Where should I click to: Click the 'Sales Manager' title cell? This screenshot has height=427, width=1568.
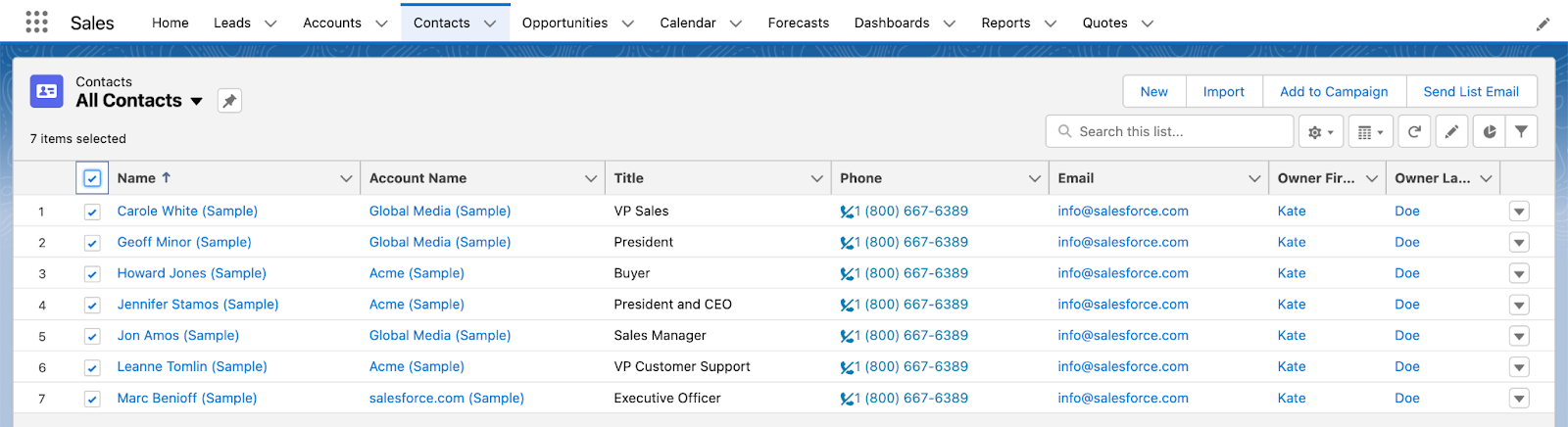[660, 335]
